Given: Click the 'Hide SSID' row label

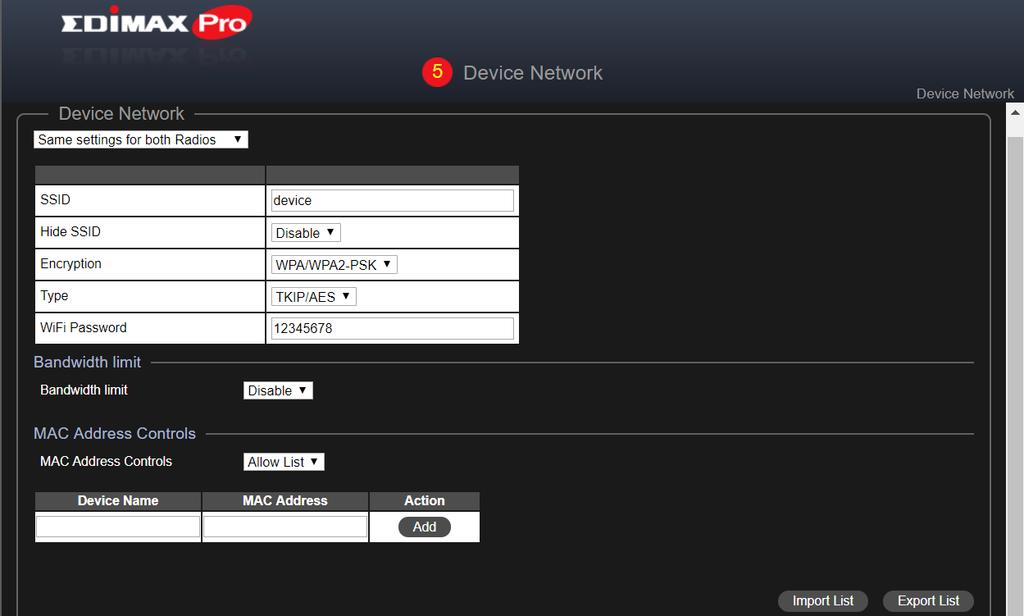Looking at the screenshot, I should tap(70, 231).
